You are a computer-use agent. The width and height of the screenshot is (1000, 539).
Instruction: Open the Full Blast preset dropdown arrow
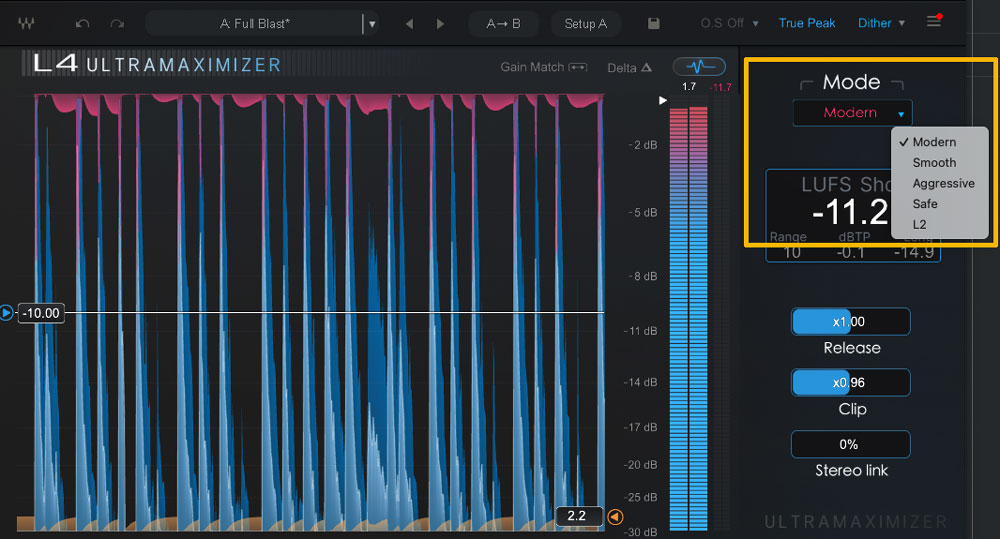pyautogui.click(x=372, y=23)
